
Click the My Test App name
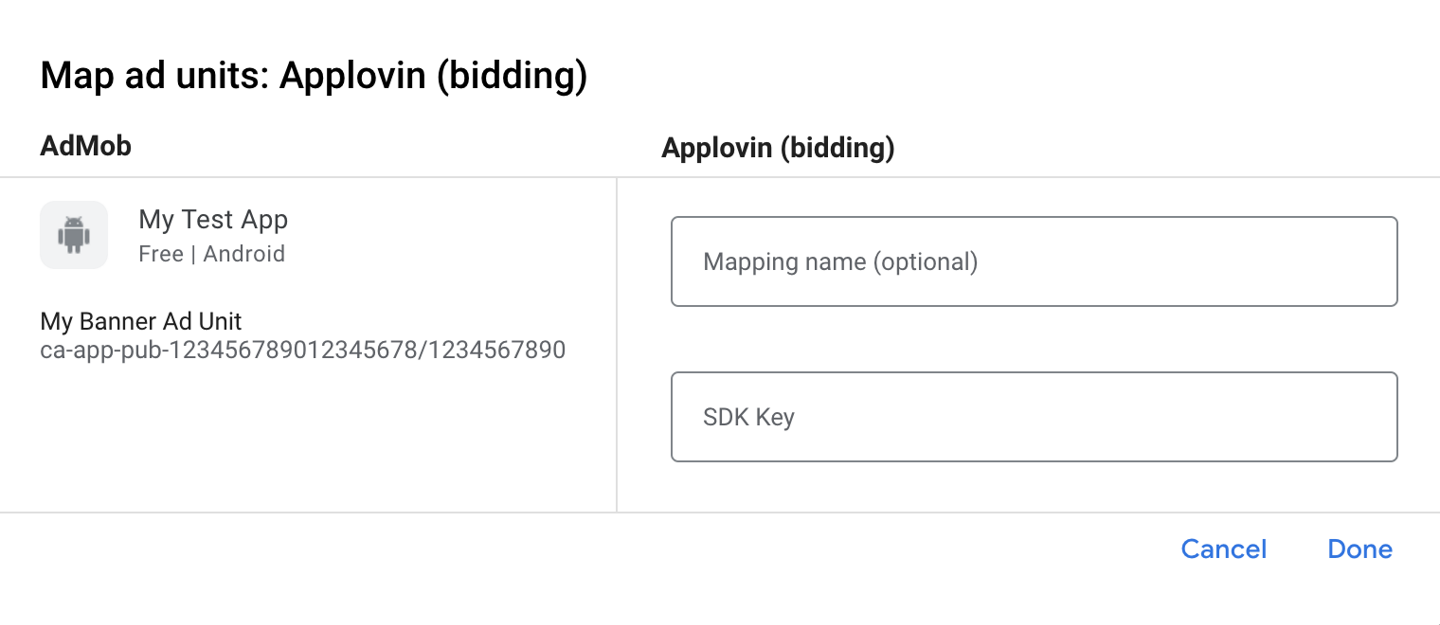point(213,219)
